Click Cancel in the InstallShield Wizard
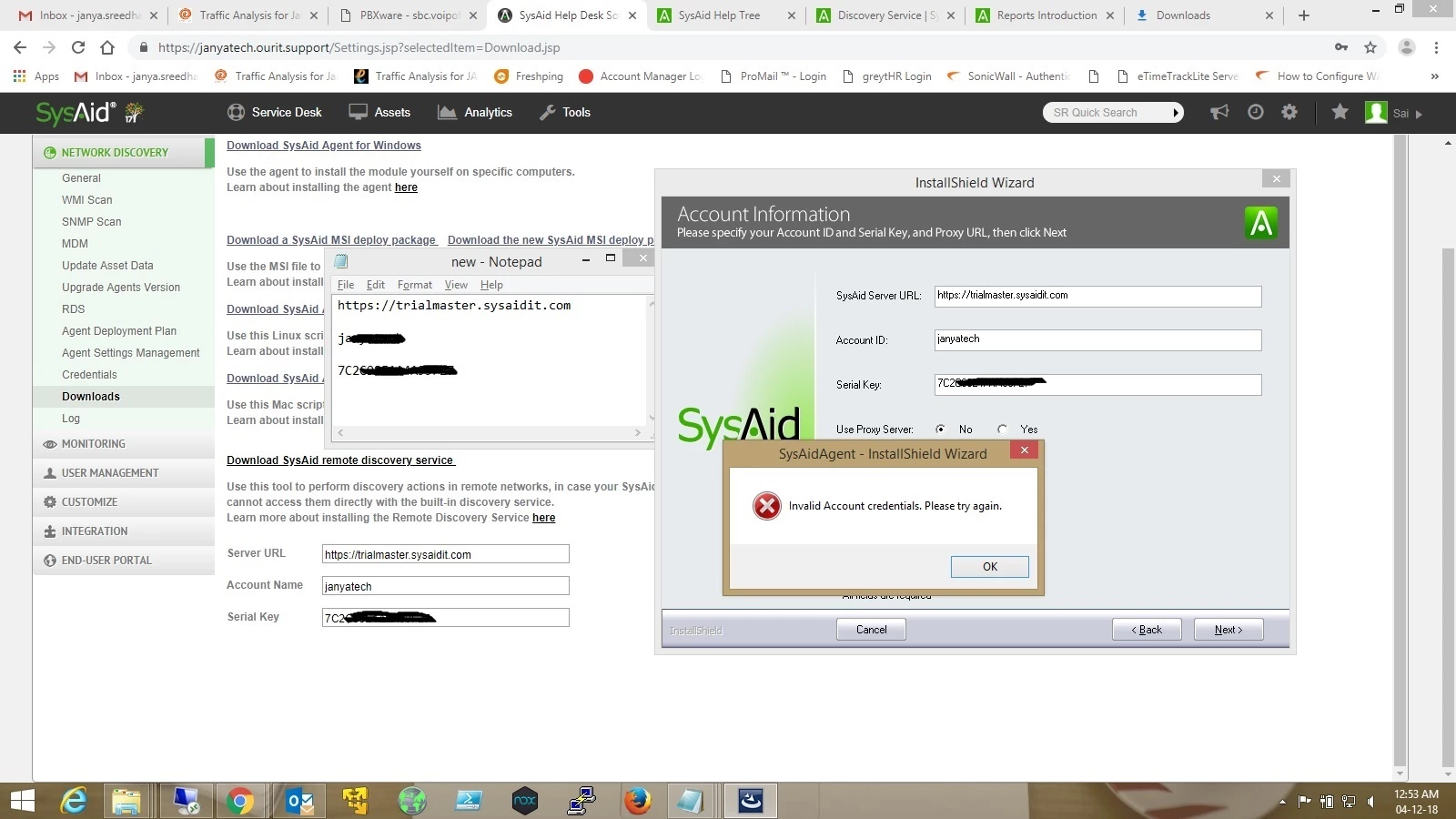Screen dimensions: 1456x819 (871, 630)
